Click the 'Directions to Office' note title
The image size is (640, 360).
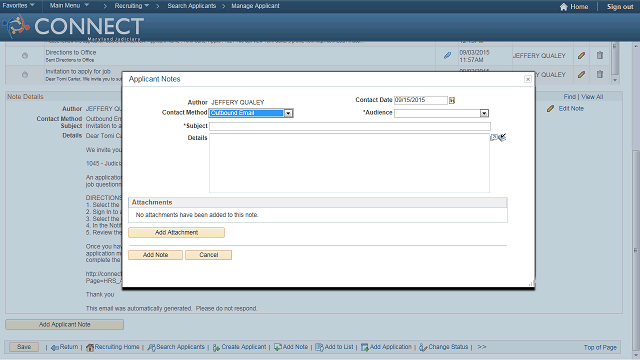pyautogui.click(x=71, y=52)
